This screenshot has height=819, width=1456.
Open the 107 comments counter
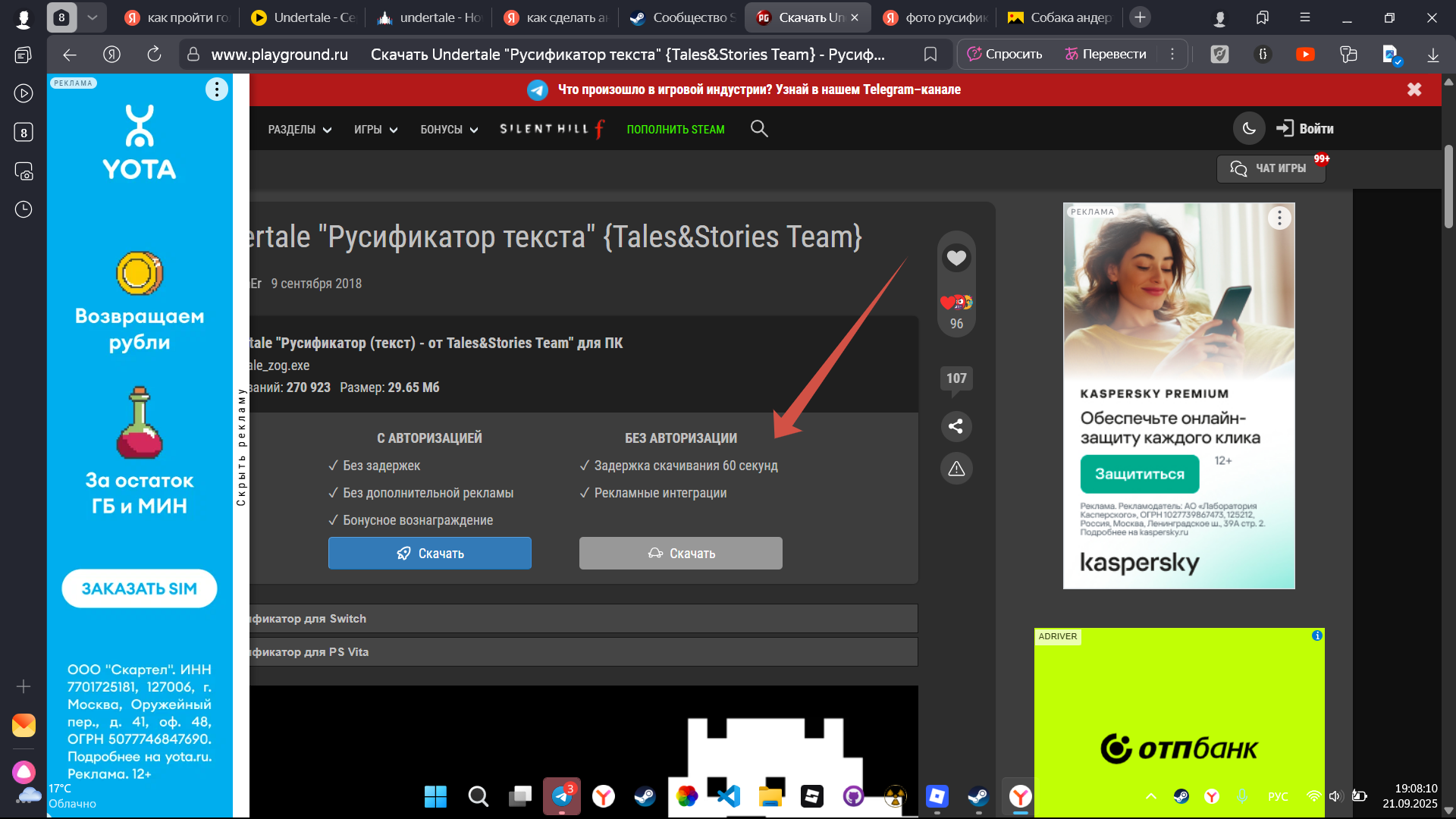click(956, 378)
